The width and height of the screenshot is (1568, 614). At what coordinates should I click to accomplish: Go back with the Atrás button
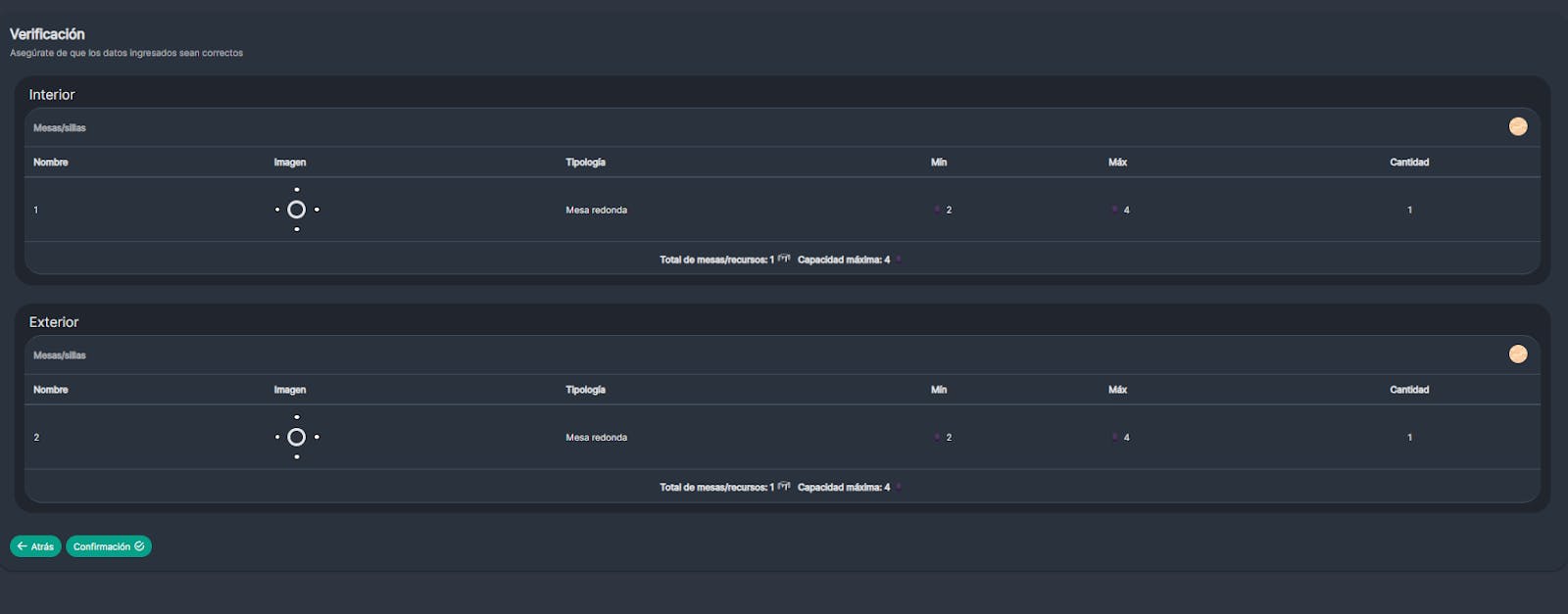[x=36, y=546]
